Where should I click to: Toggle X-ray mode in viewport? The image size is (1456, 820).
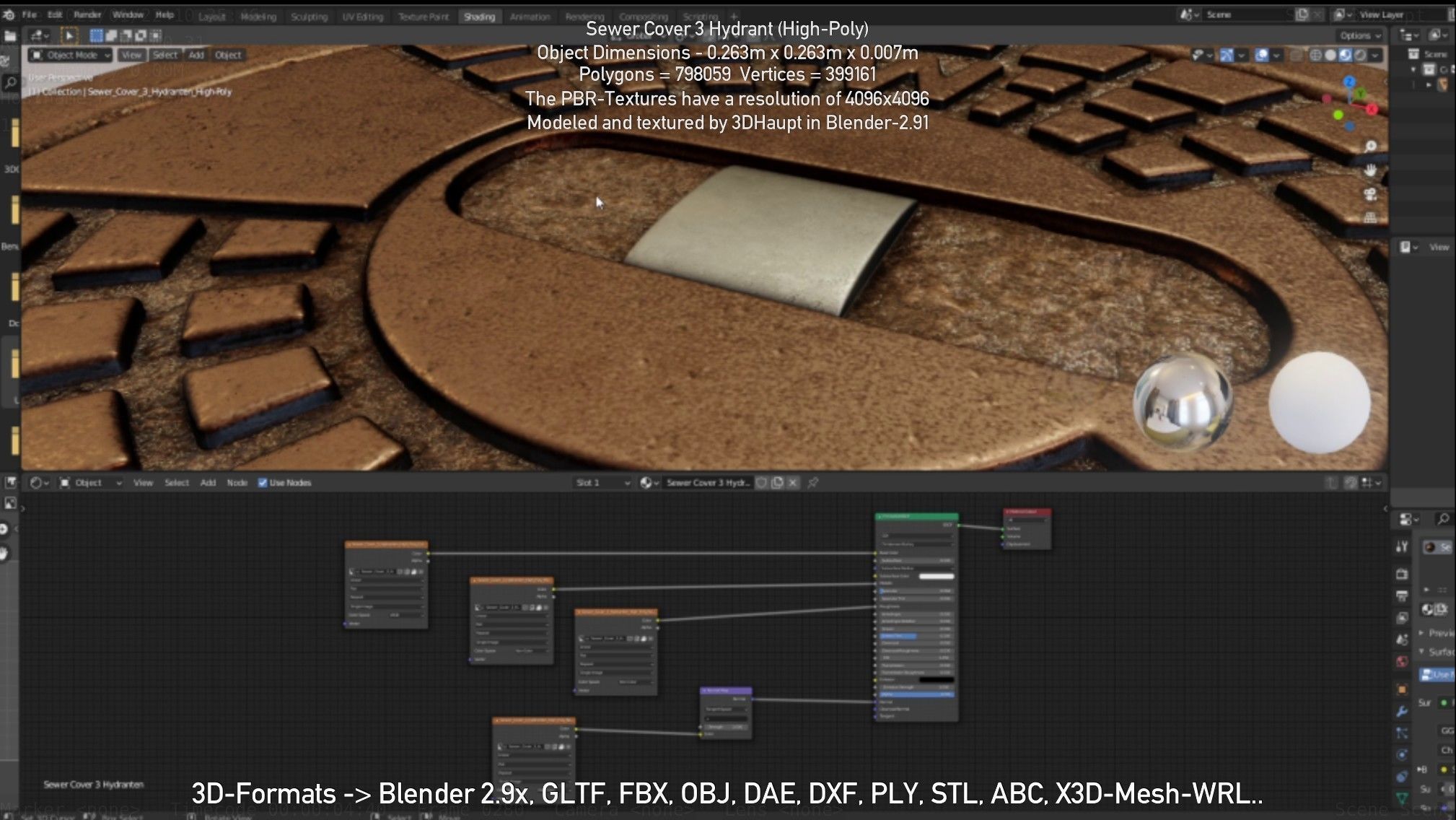coord(1297,55)
